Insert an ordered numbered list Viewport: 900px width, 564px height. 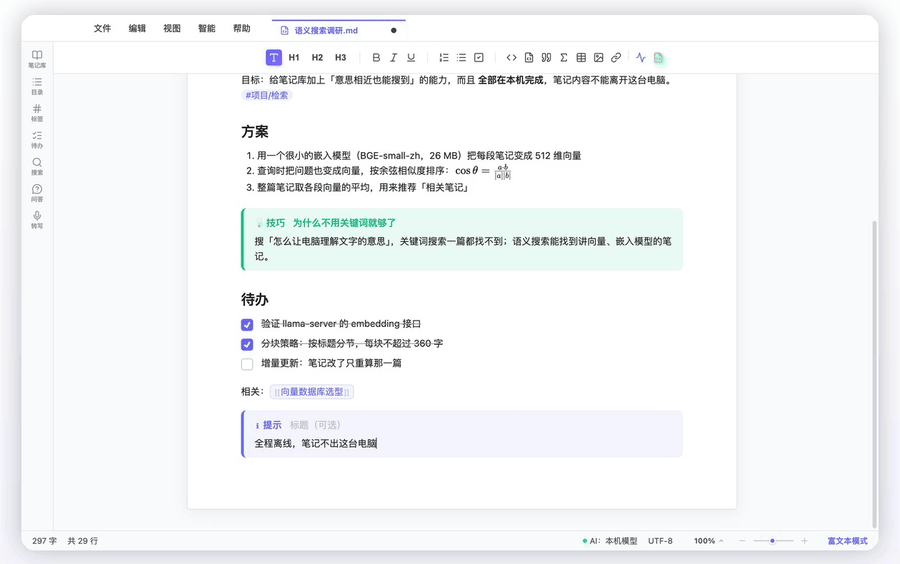pyautogui.click(x=444, y=57)
